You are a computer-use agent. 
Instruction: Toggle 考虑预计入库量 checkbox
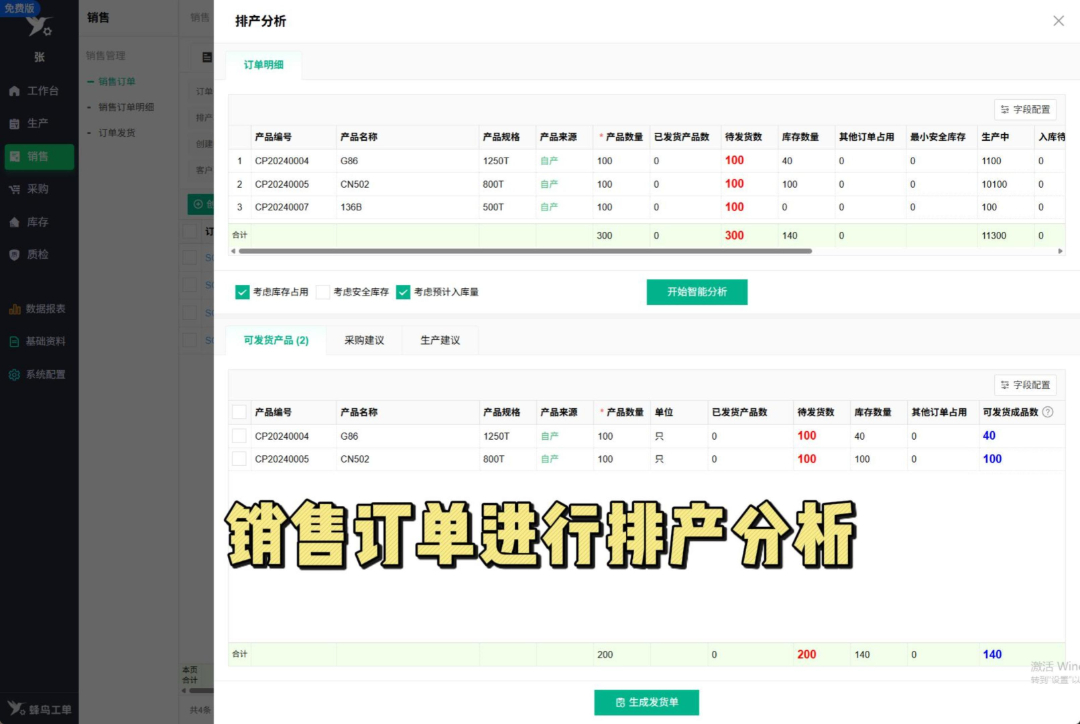pos(403,292)
